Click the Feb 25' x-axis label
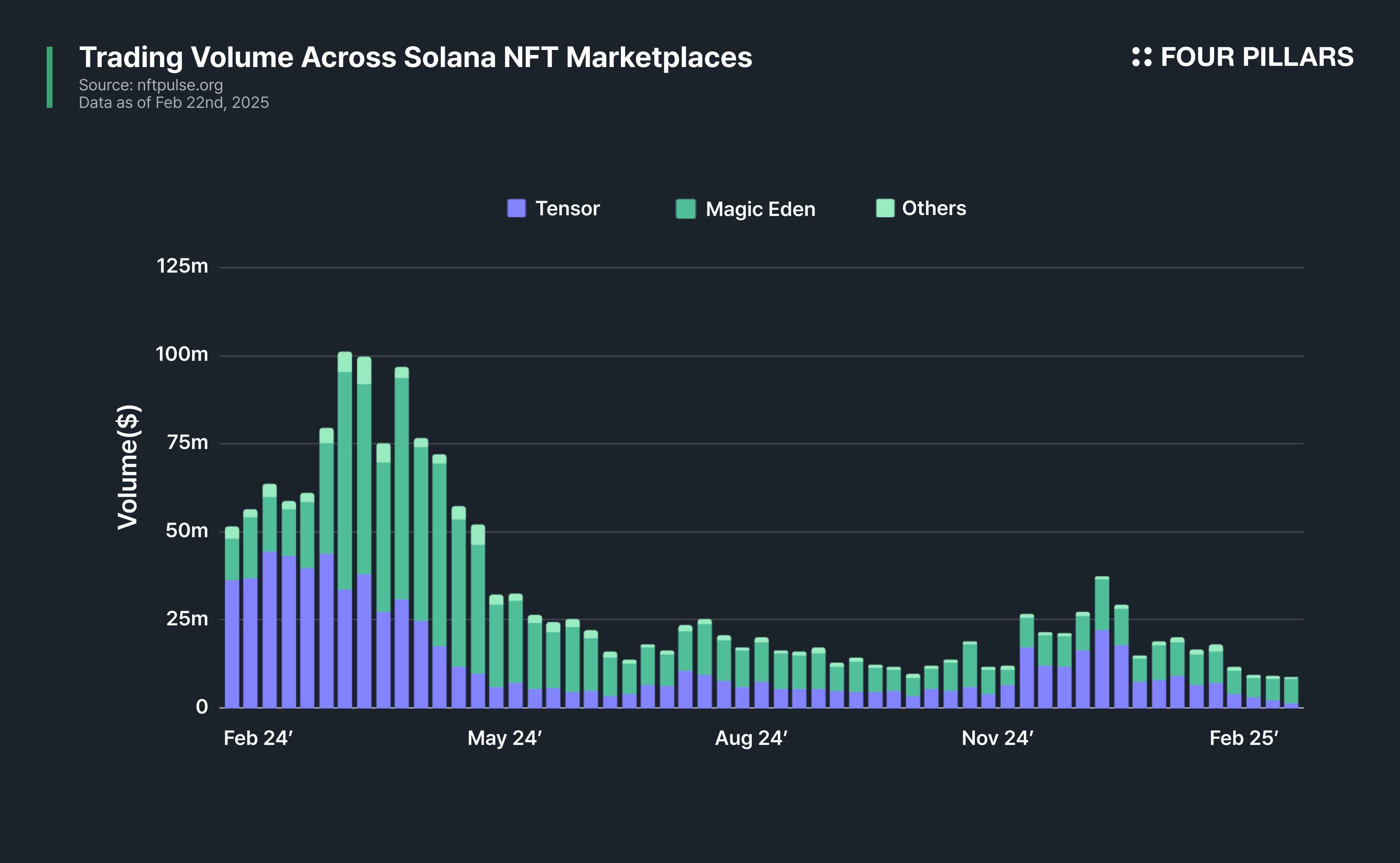The width and height of the screenshot is (1400, 863). tap(1244, 738)
